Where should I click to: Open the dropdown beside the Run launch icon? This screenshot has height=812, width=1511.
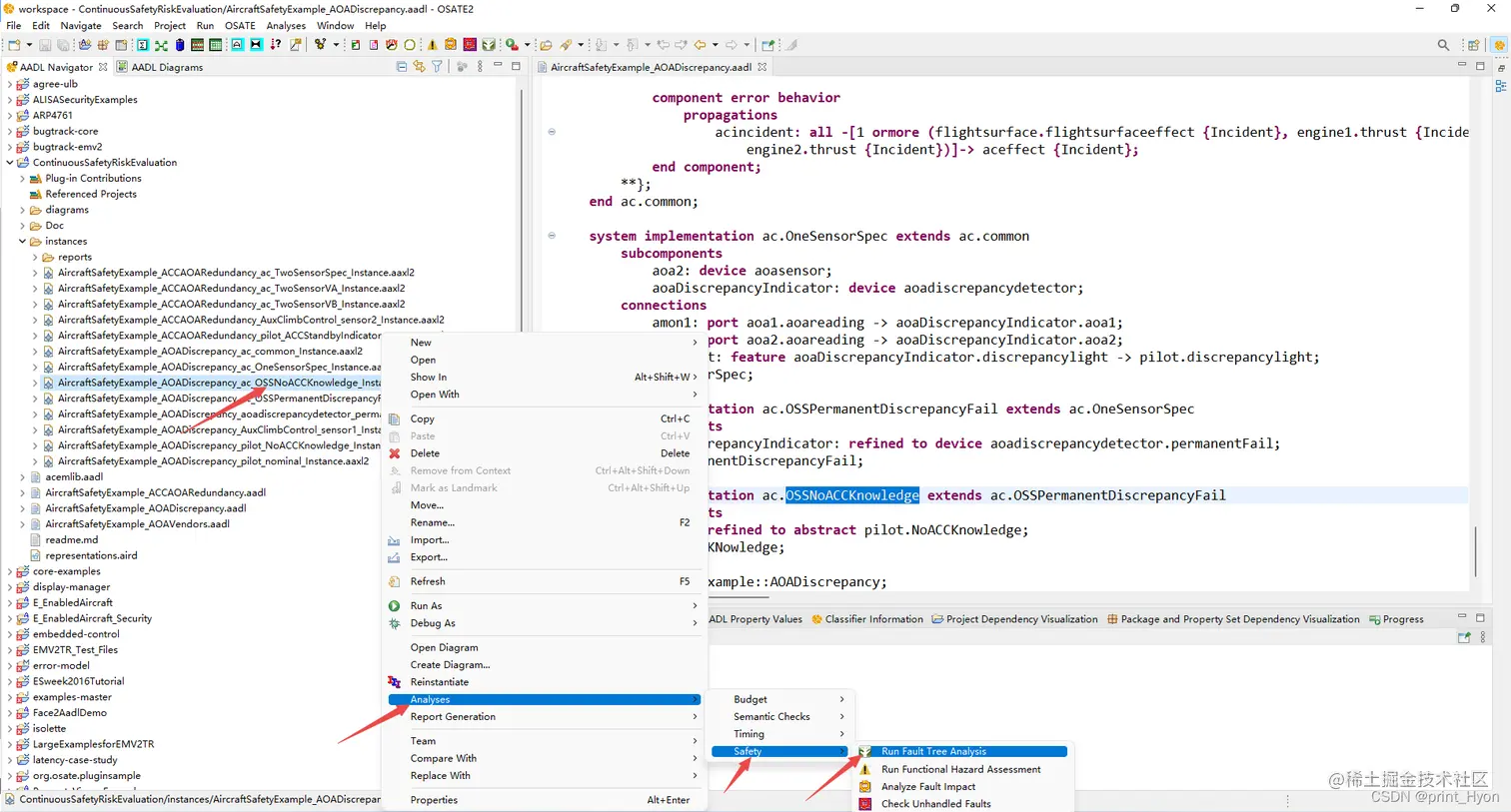527,45
